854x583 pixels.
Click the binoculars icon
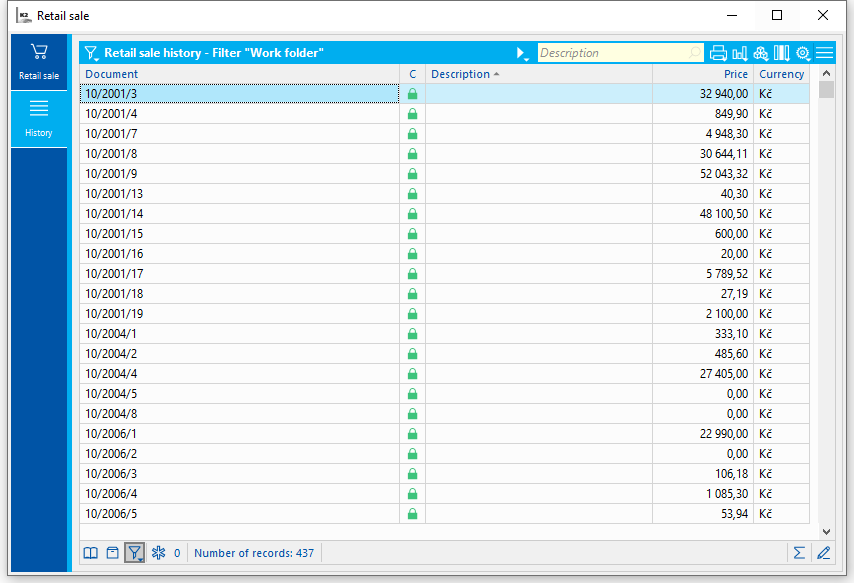(x=761, y=53)
